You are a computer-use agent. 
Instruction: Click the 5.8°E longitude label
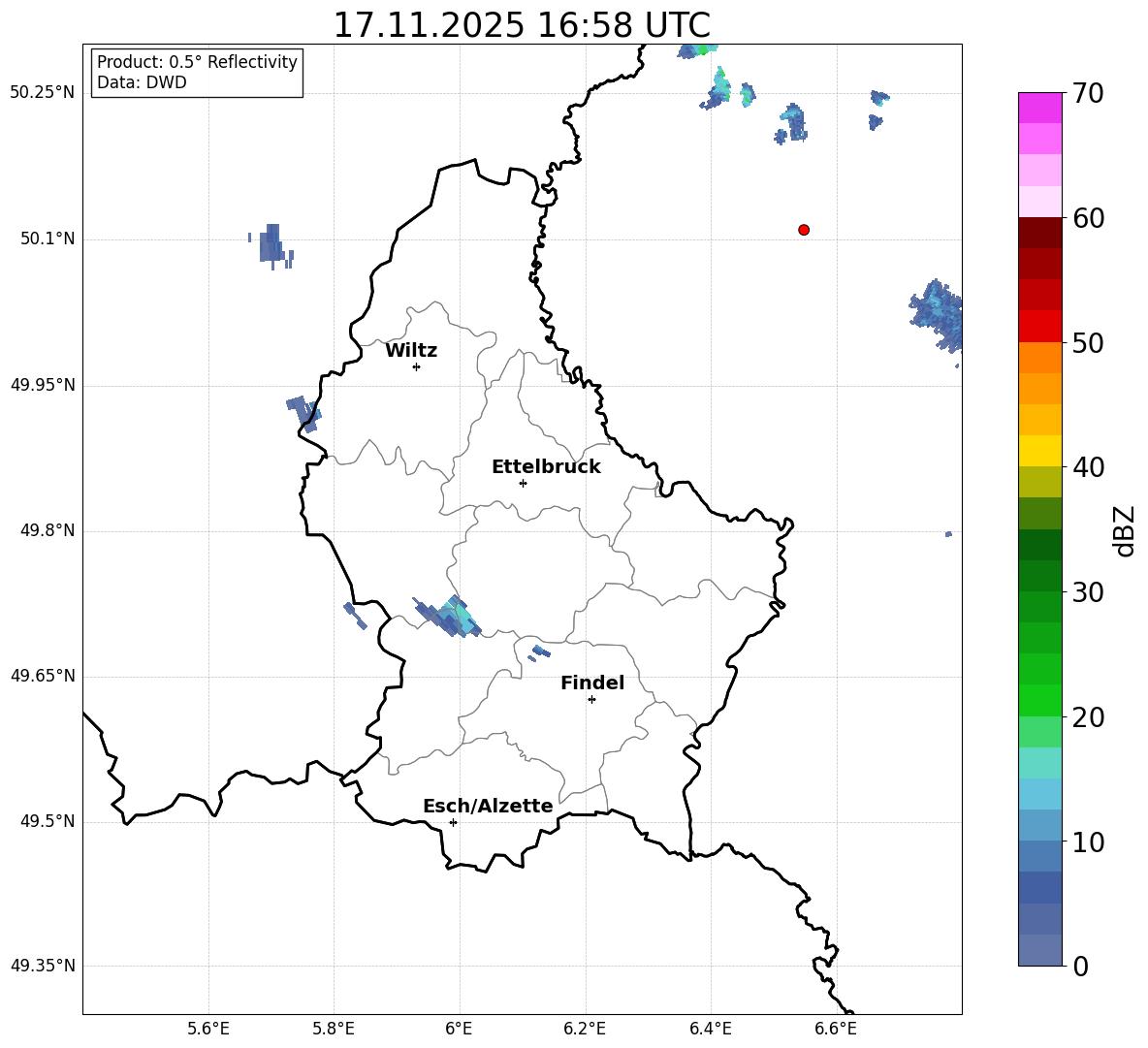(334, 1029)
